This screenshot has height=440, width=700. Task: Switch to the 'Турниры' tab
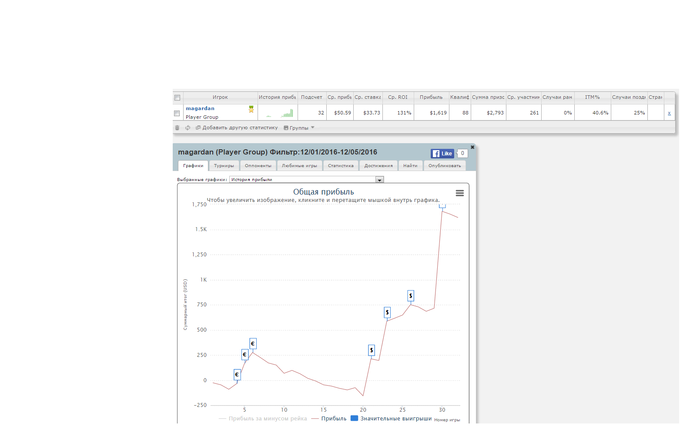pyautogui.click(x=224, y=166)
